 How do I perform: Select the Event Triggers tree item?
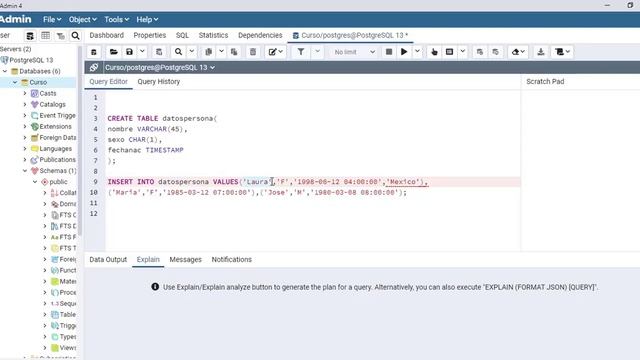point(58,116)
